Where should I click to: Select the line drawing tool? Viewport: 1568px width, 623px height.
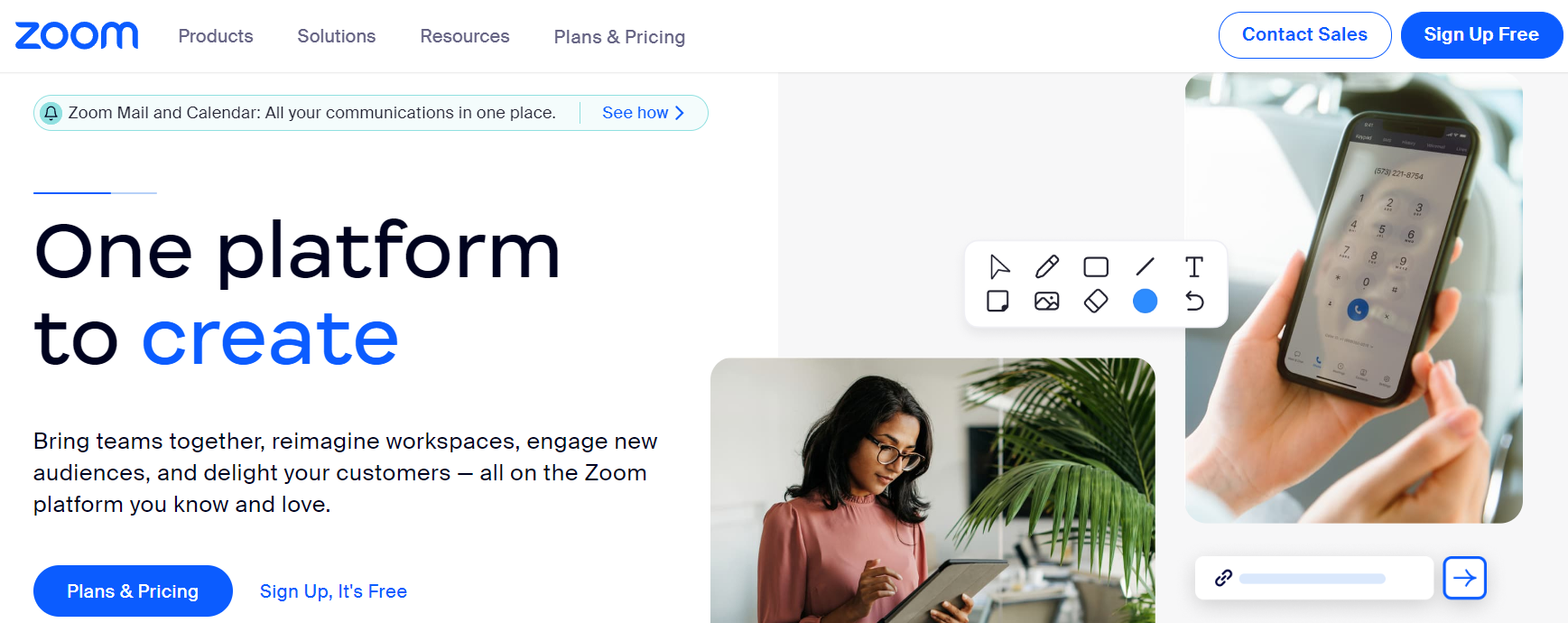coord(1145,266)
